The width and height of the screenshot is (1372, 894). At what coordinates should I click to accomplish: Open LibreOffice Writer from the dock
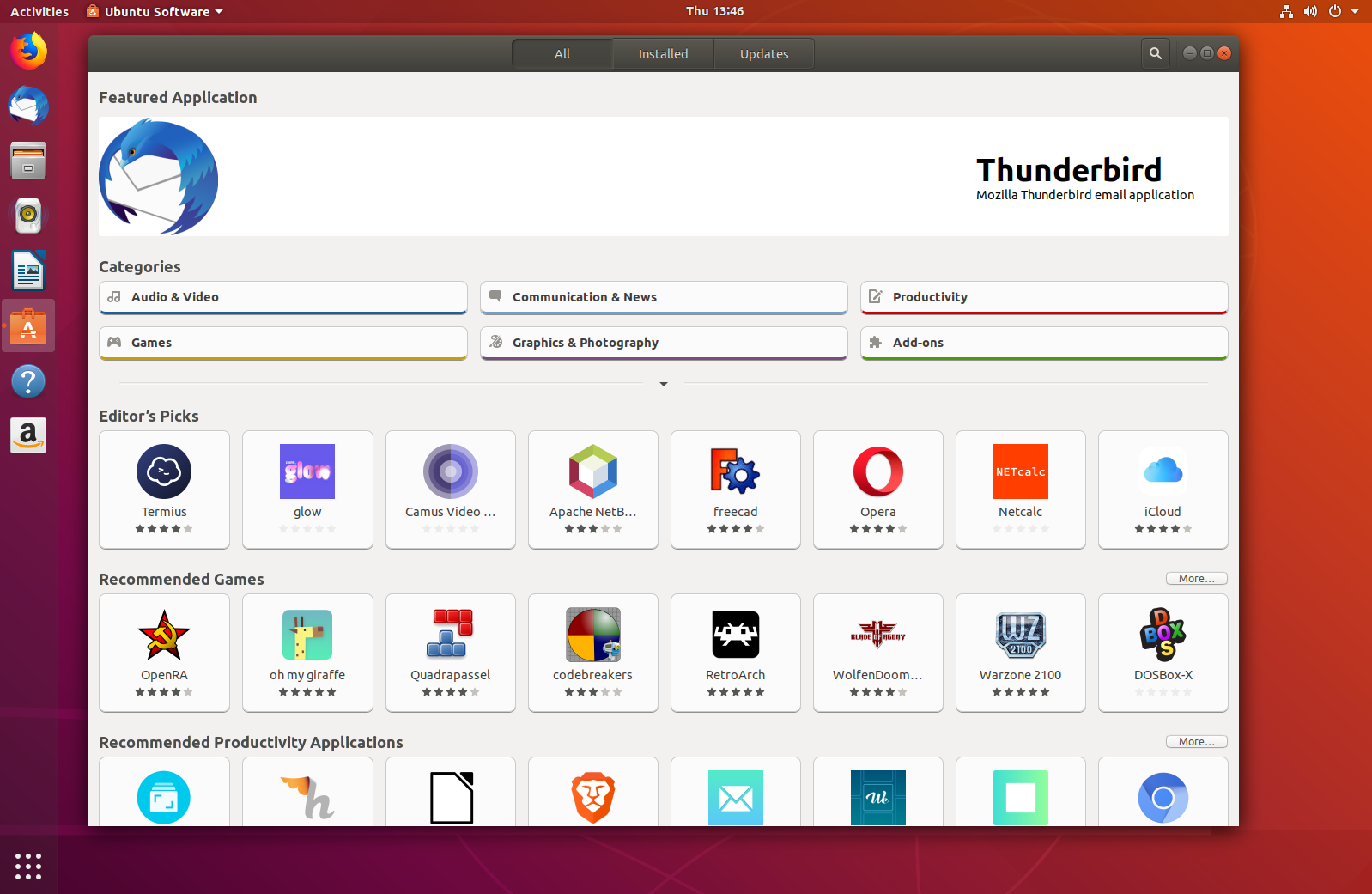click(x=28, y=271)
